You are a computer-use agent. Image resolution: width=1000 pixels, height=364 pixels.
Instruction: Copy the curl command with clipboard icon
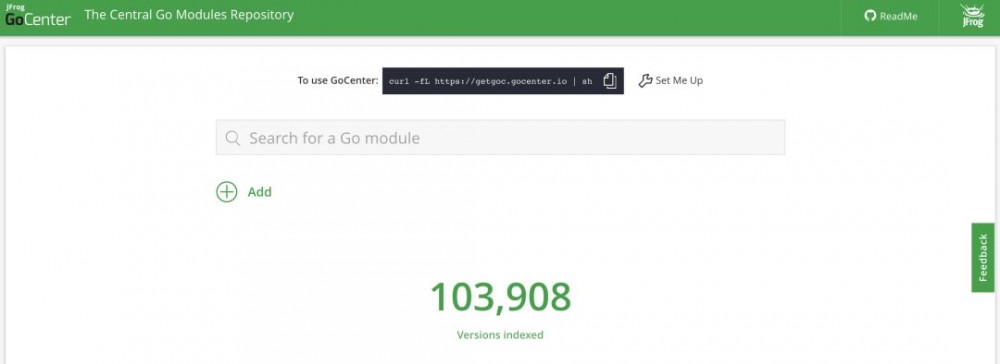(x=610, y=81)
